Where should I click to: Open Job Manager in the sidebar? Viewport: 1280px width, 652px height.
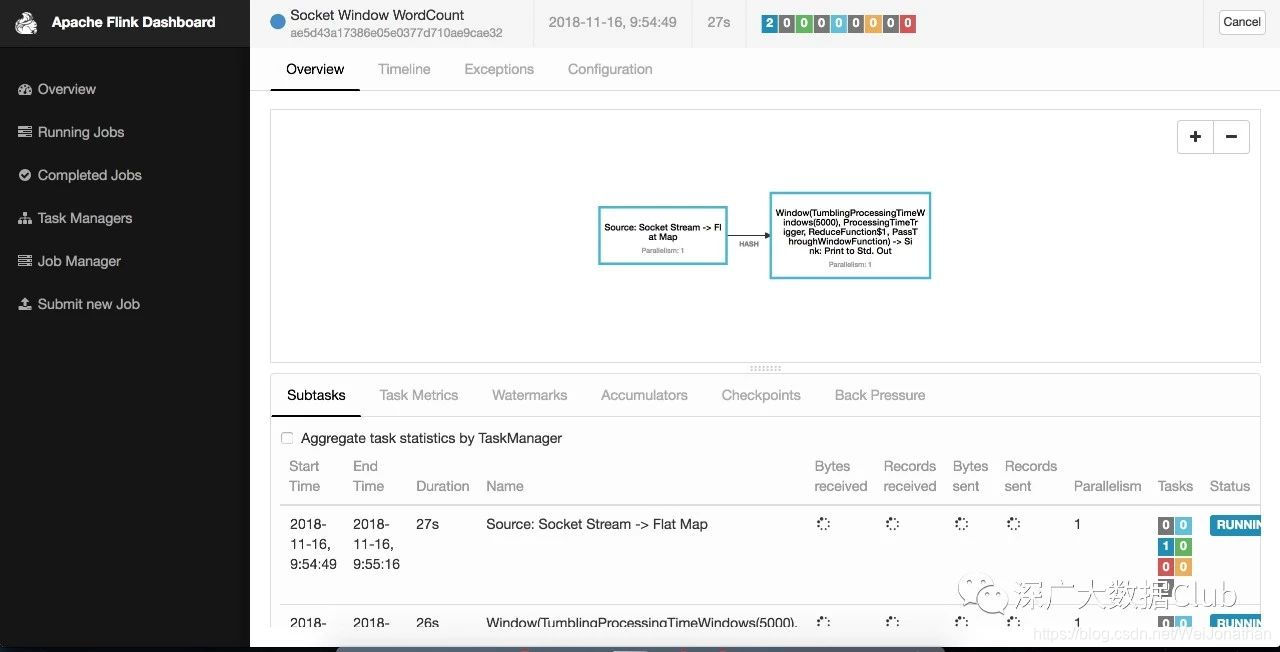click(x=69, y=261)
